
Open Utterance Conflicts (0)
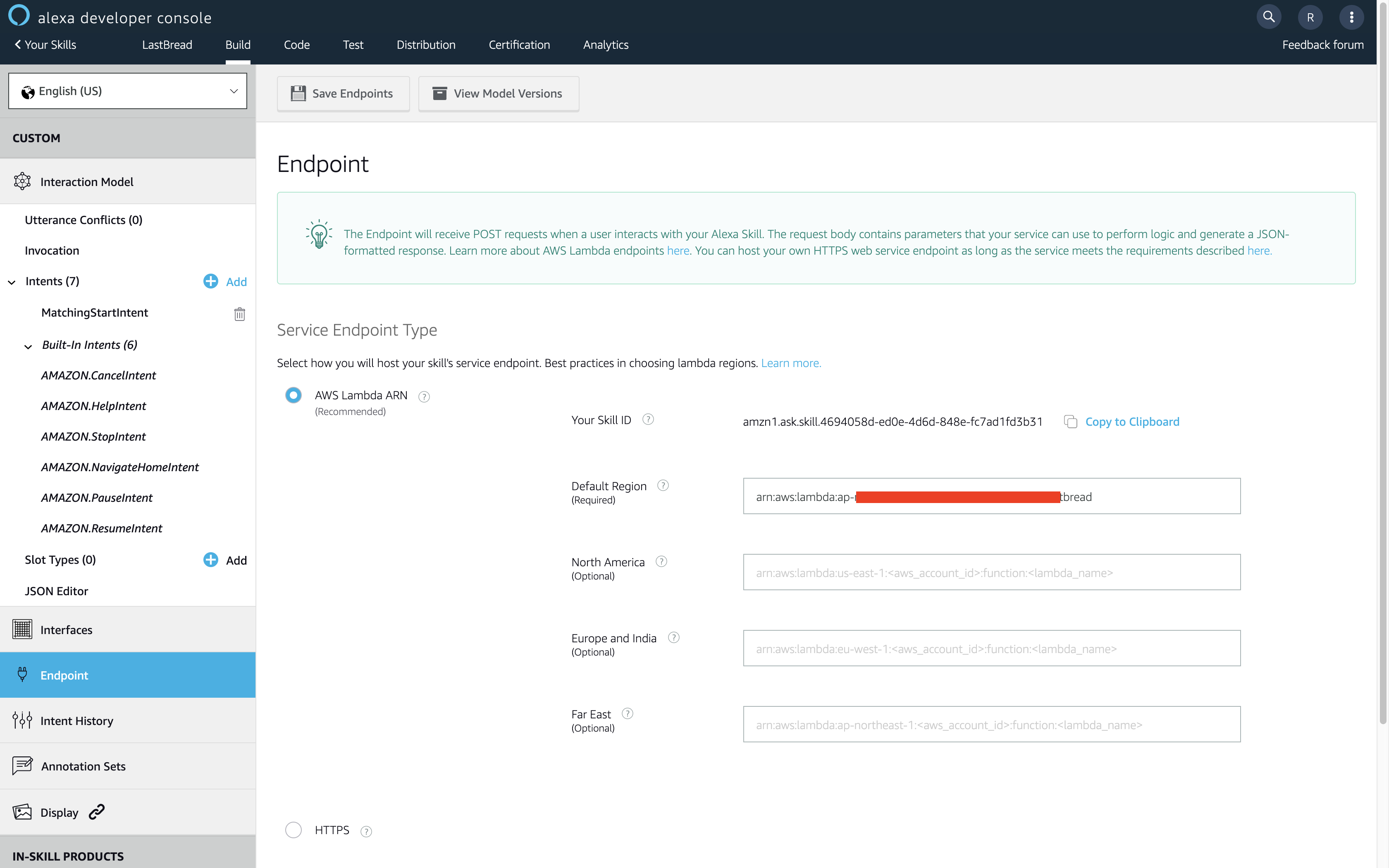coord(83,220)
